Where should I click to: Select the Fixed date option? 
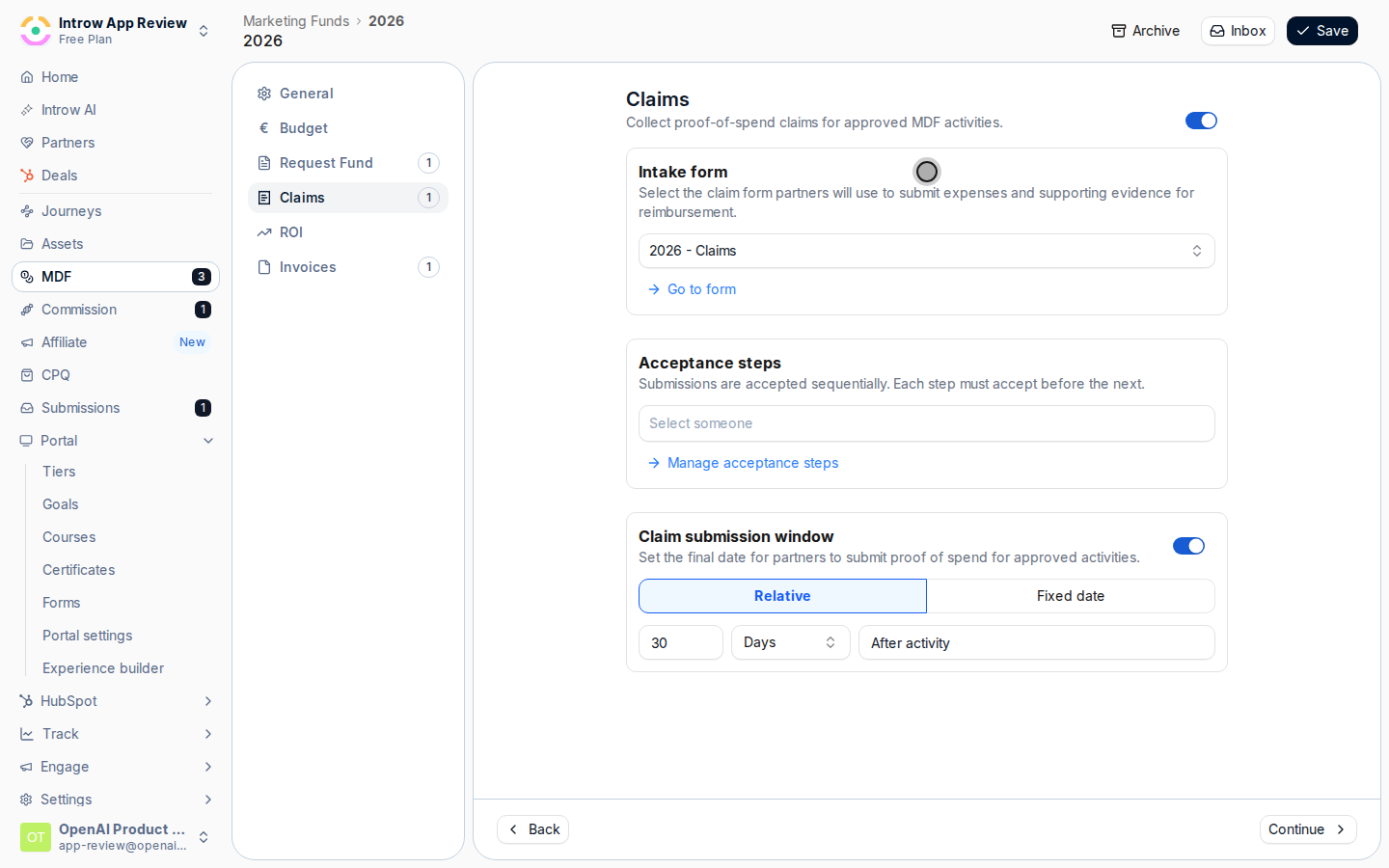click(x=1071, y=596)
